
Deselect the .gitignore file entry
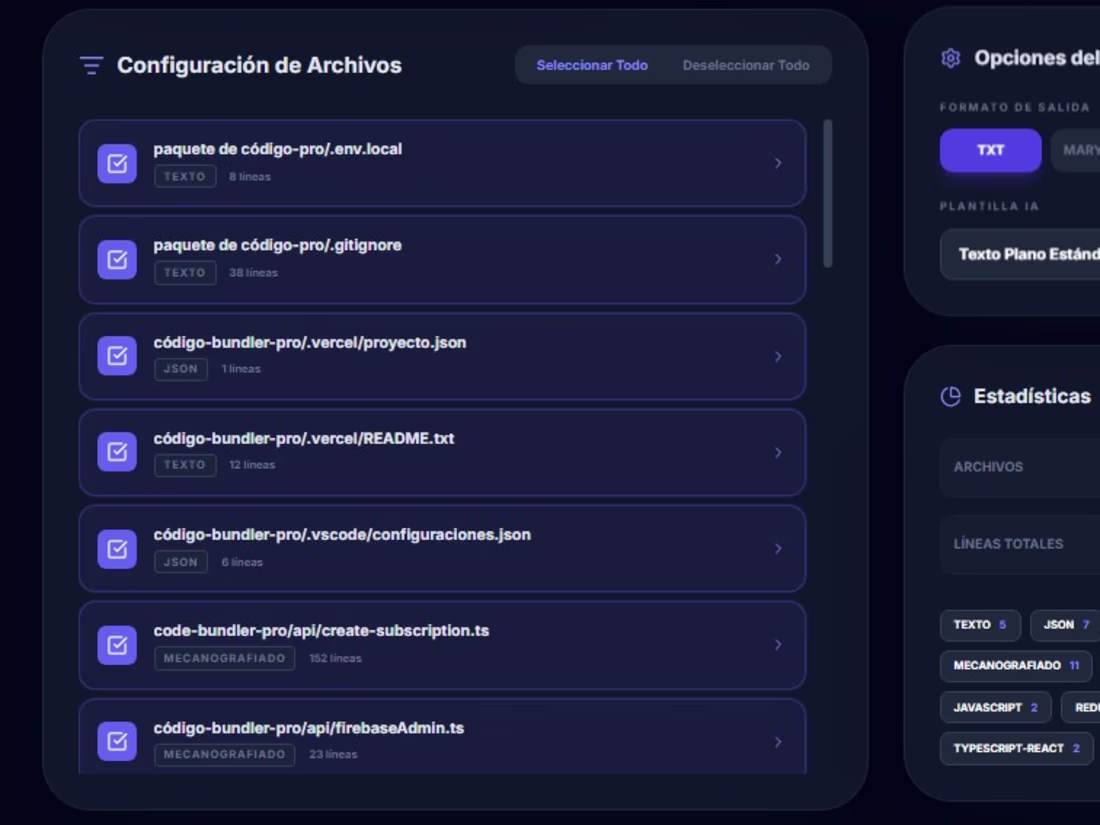click(117, 258)
